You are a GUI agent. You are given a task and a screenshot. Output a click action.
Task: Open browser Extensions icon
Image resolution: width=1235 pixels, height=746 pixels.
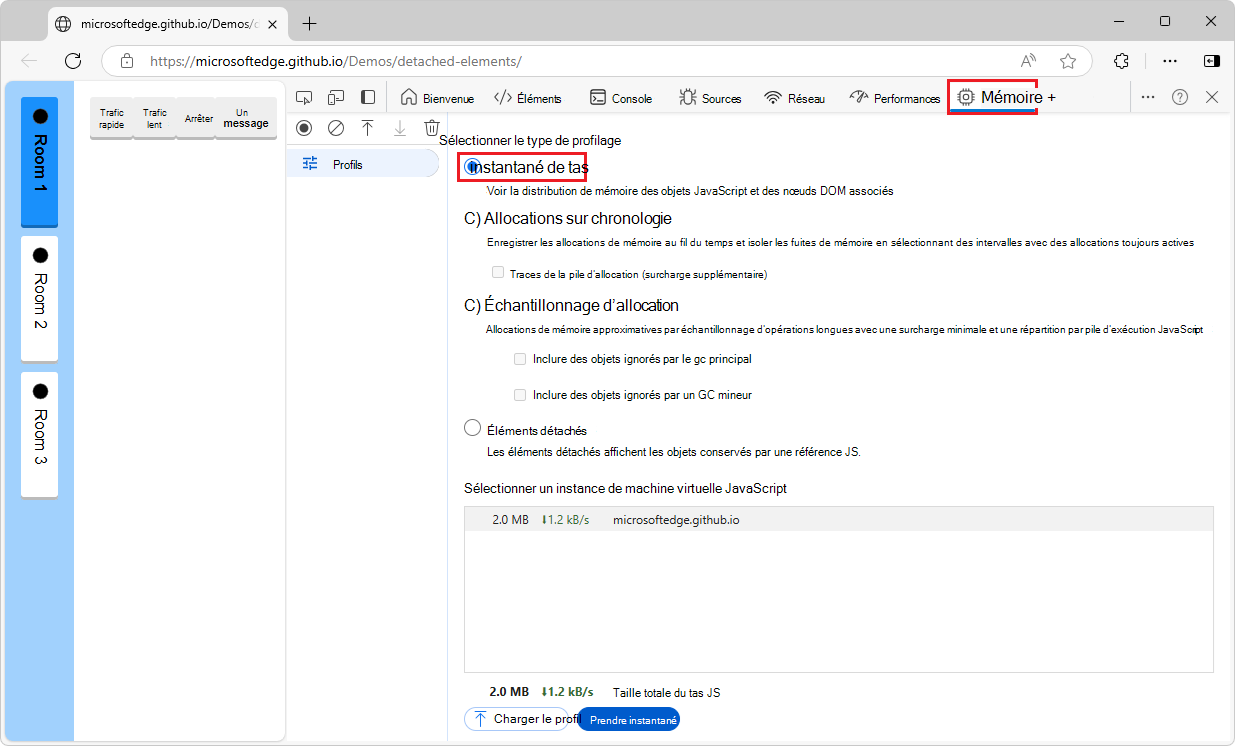pos(1122,60)
